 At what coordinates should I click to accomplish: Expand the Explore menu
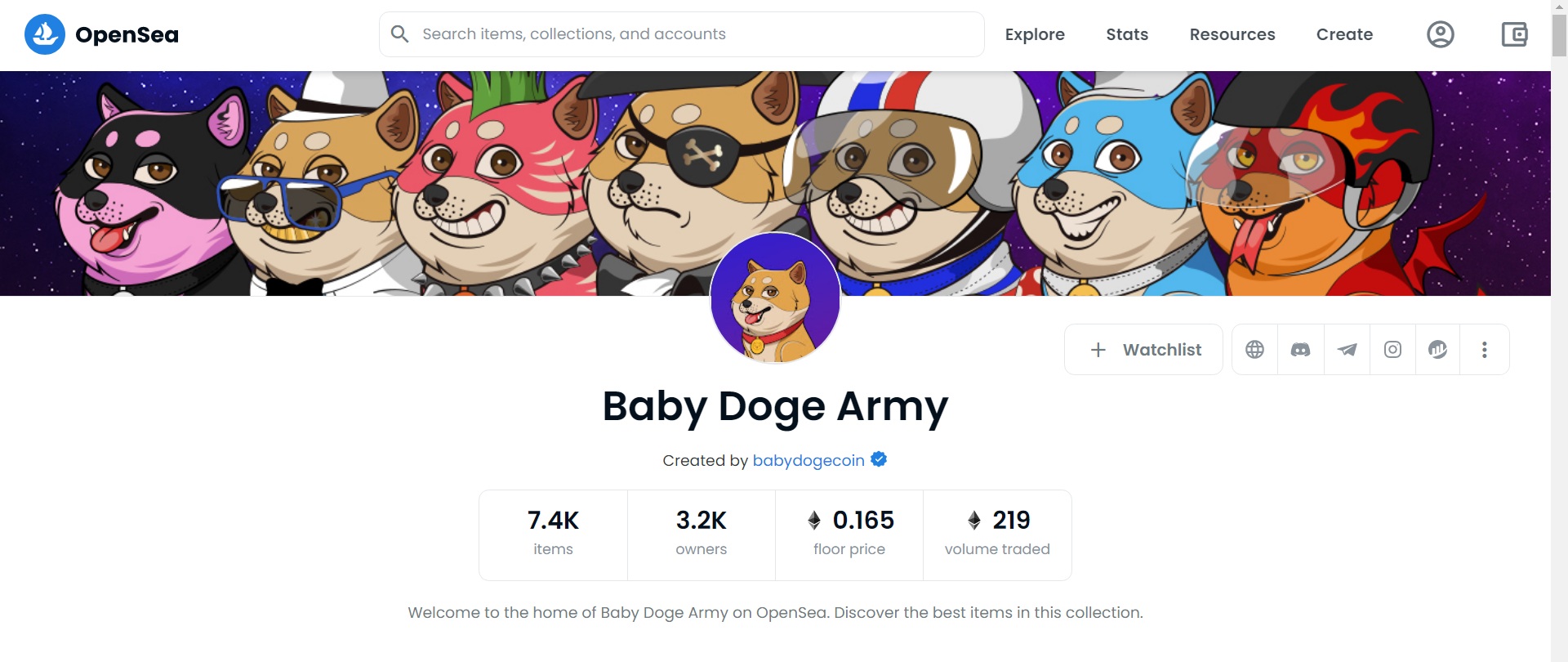click(x=1035, y=34)
